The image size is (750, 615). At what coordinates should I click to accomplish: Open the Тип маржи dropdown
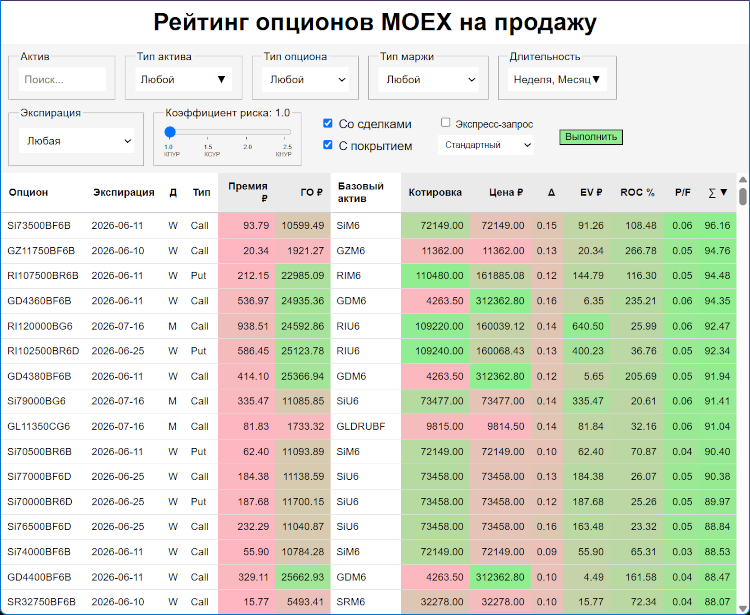[429, 79]
